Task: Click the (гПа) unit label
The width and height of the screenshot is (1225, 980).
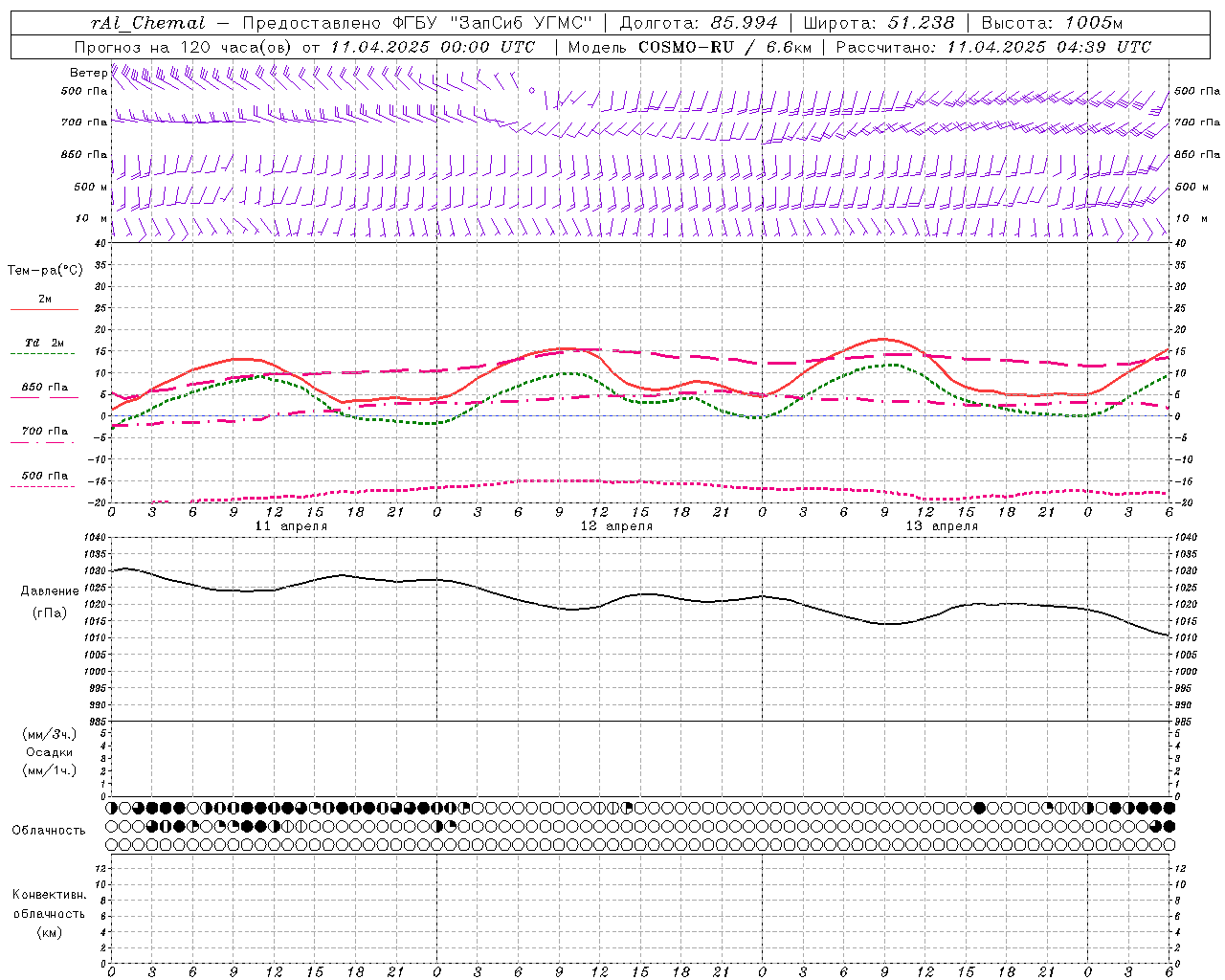Action: tap(49, 613)
